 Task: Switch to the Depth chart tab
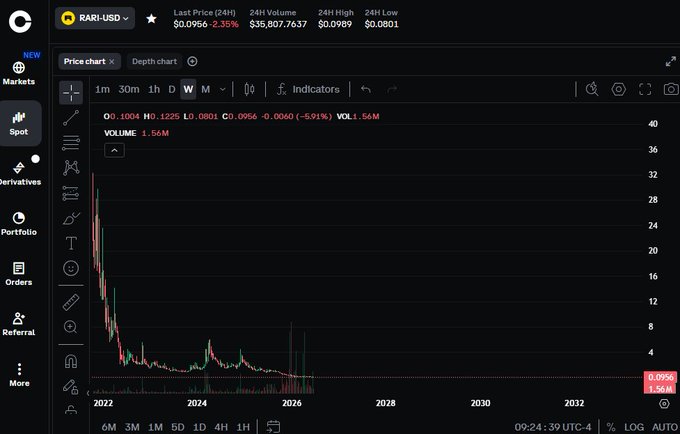click(154, 62)
